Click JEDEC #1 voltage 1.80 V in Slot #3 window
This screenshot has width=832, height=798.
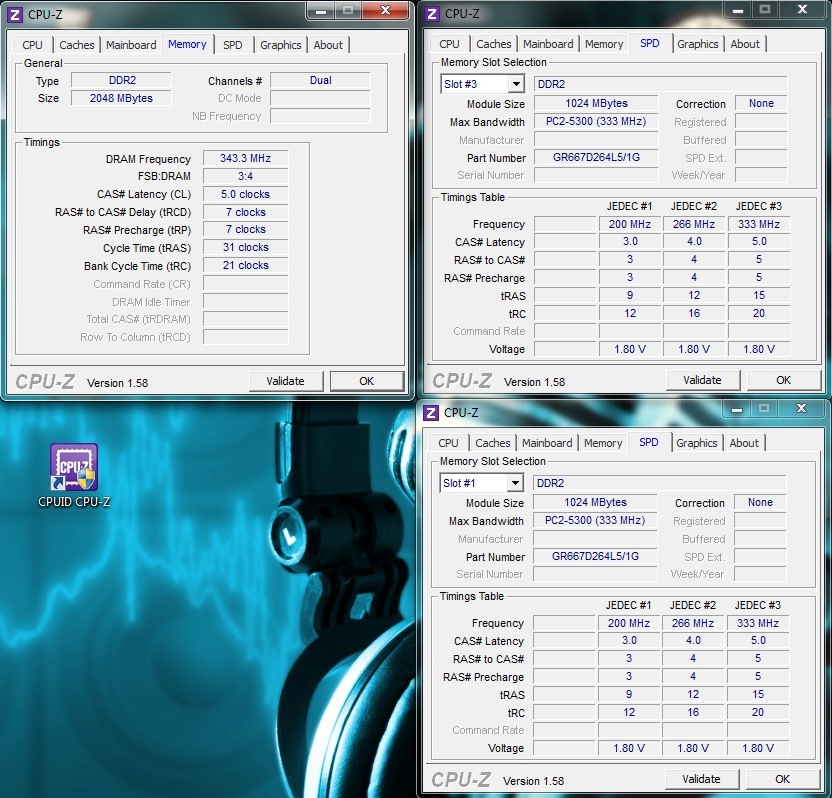point(630,349)
